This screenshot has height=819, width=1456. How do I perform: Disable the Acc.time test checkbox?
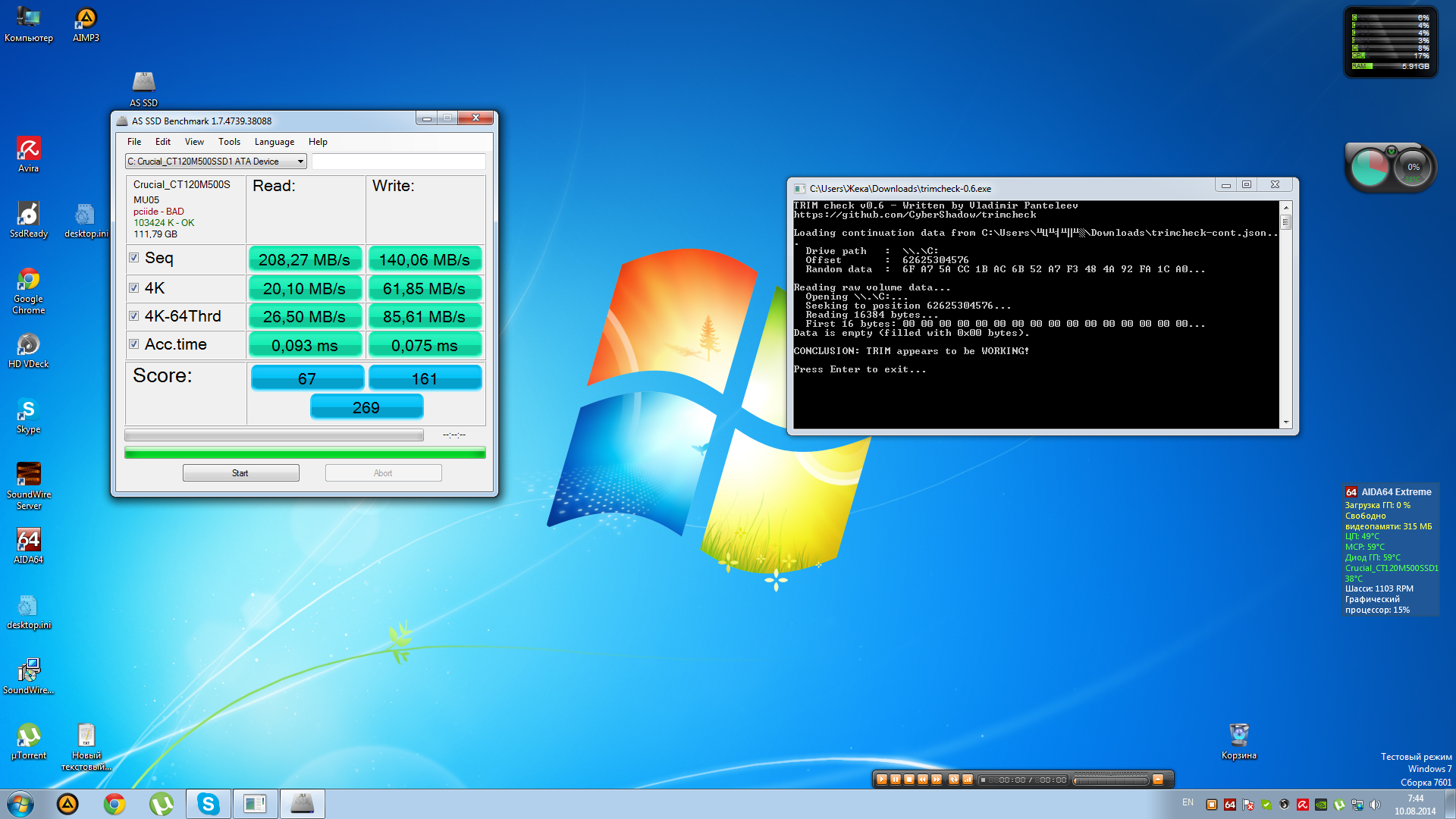tap(134, 344)
